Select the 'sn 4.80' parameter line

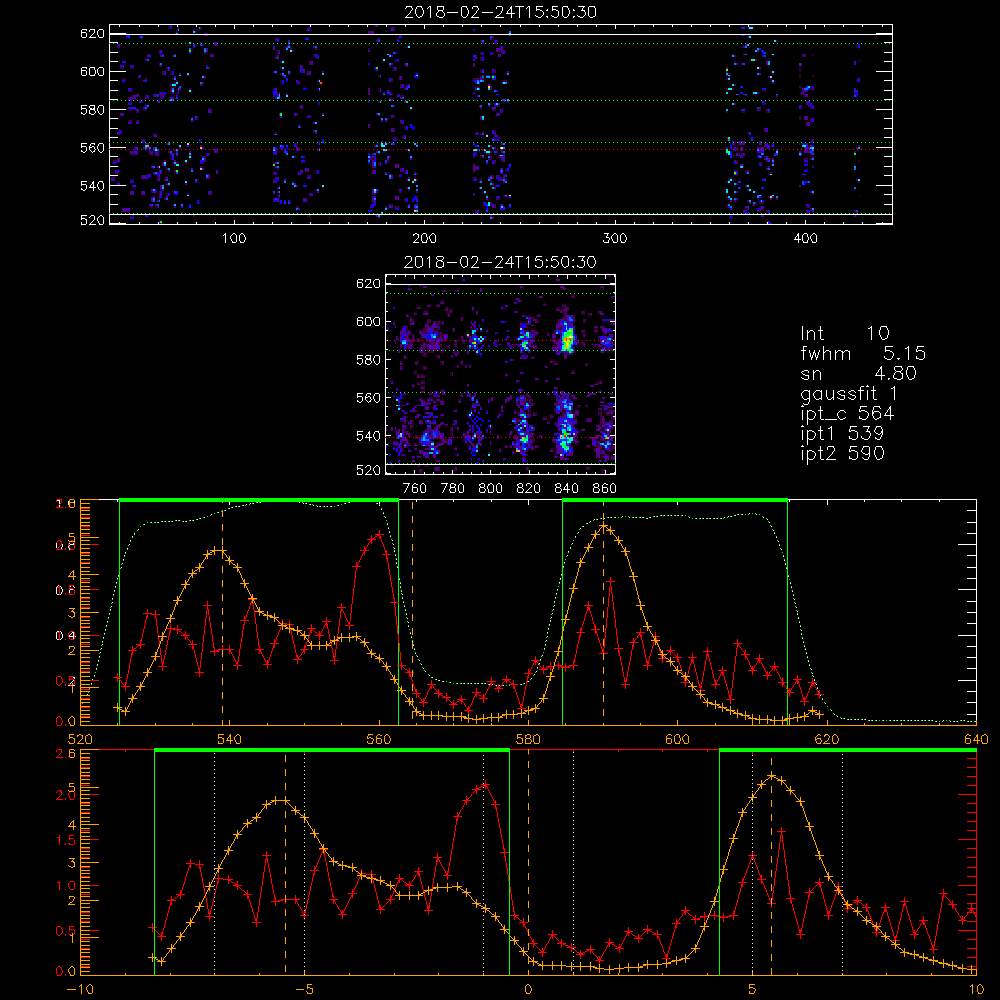tap(858, 374)
